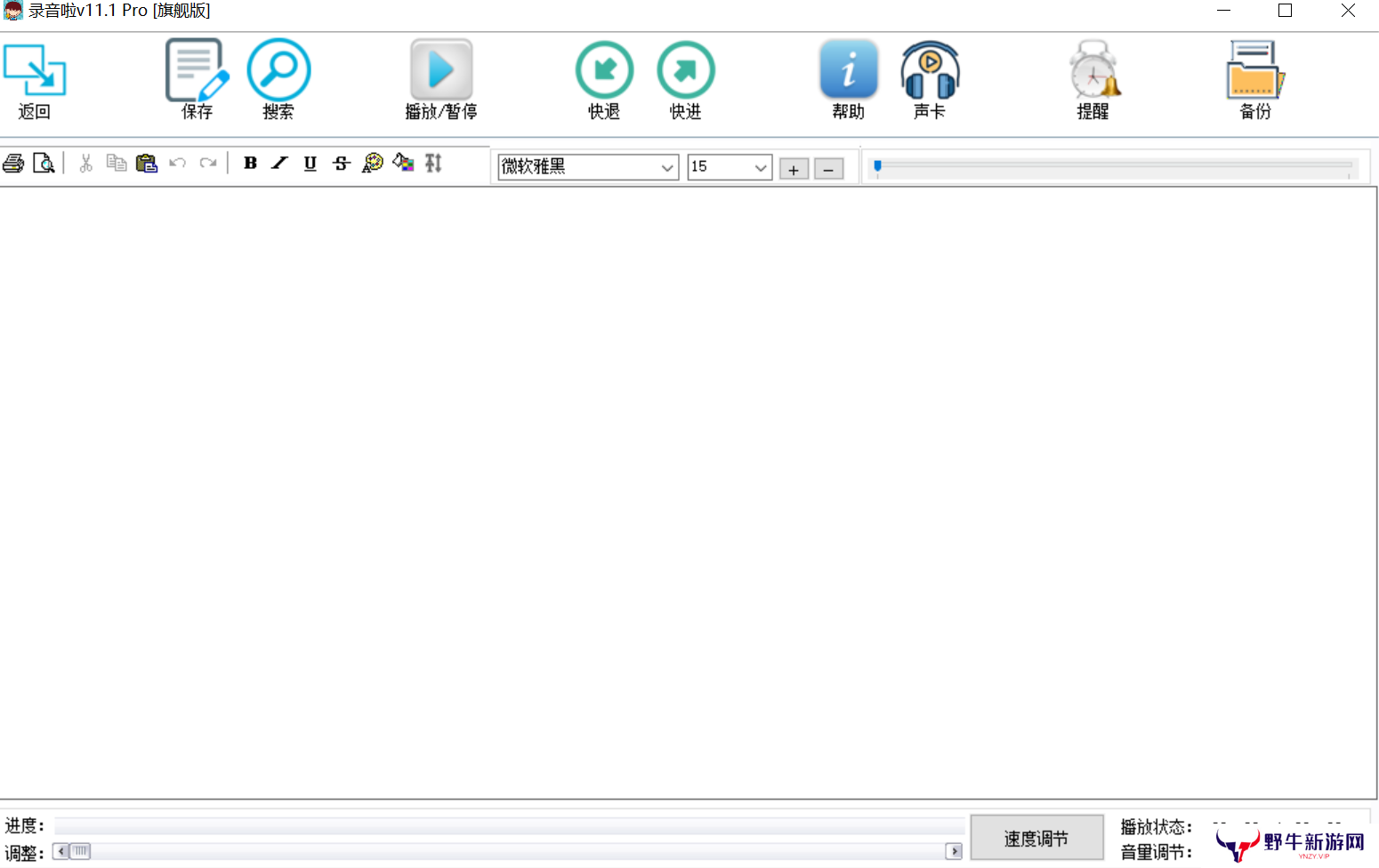The height and width of the screenshot is (868, 1379).
Task: Click the 播放状态 label
Action: (1156, 827)
